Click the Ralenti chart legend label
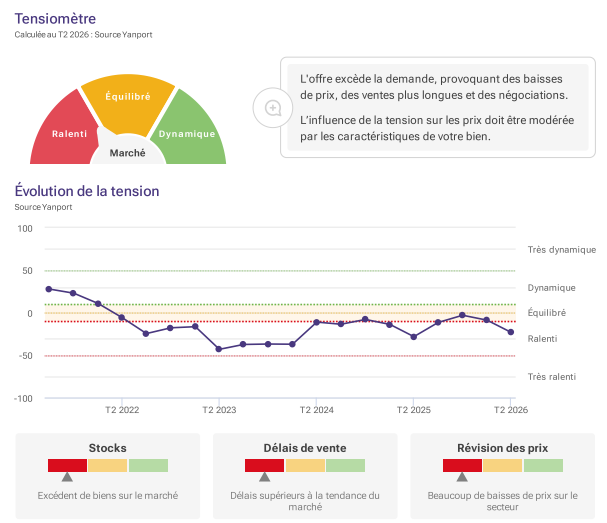 point(542,339)
